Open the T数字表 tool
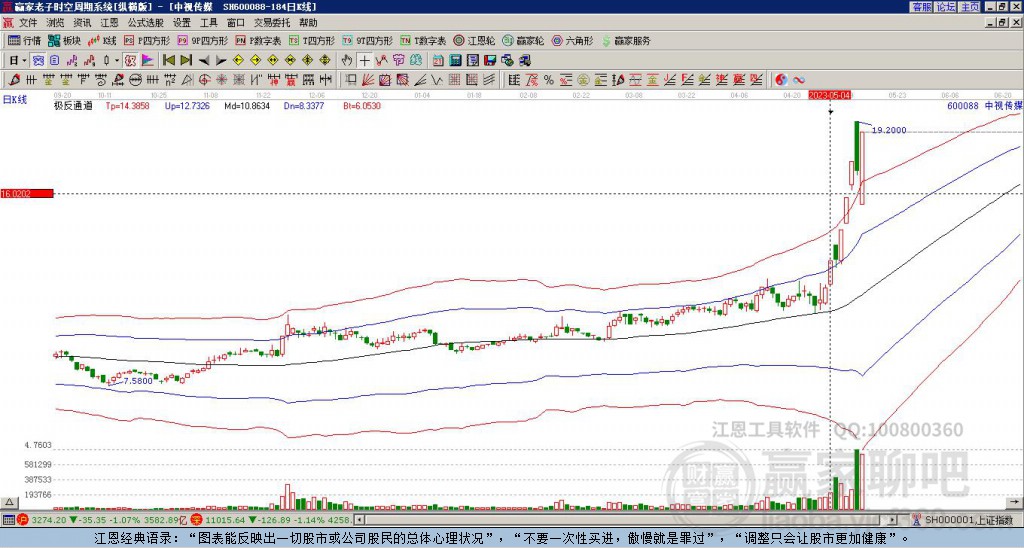 pos(423,40)
